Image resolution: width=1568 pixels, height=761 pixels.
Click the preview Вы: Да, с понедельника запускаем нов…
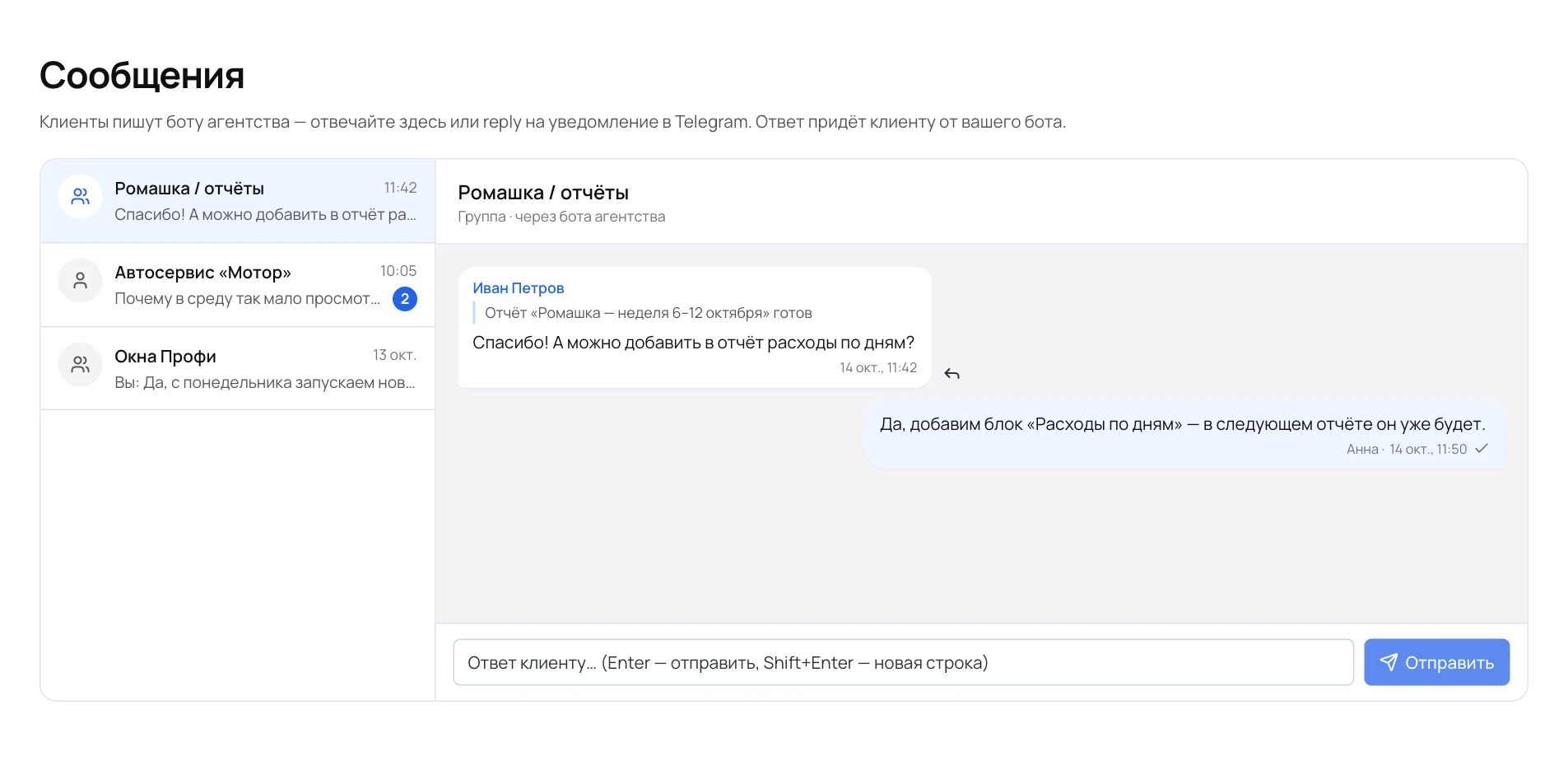[x=264, y=382]
